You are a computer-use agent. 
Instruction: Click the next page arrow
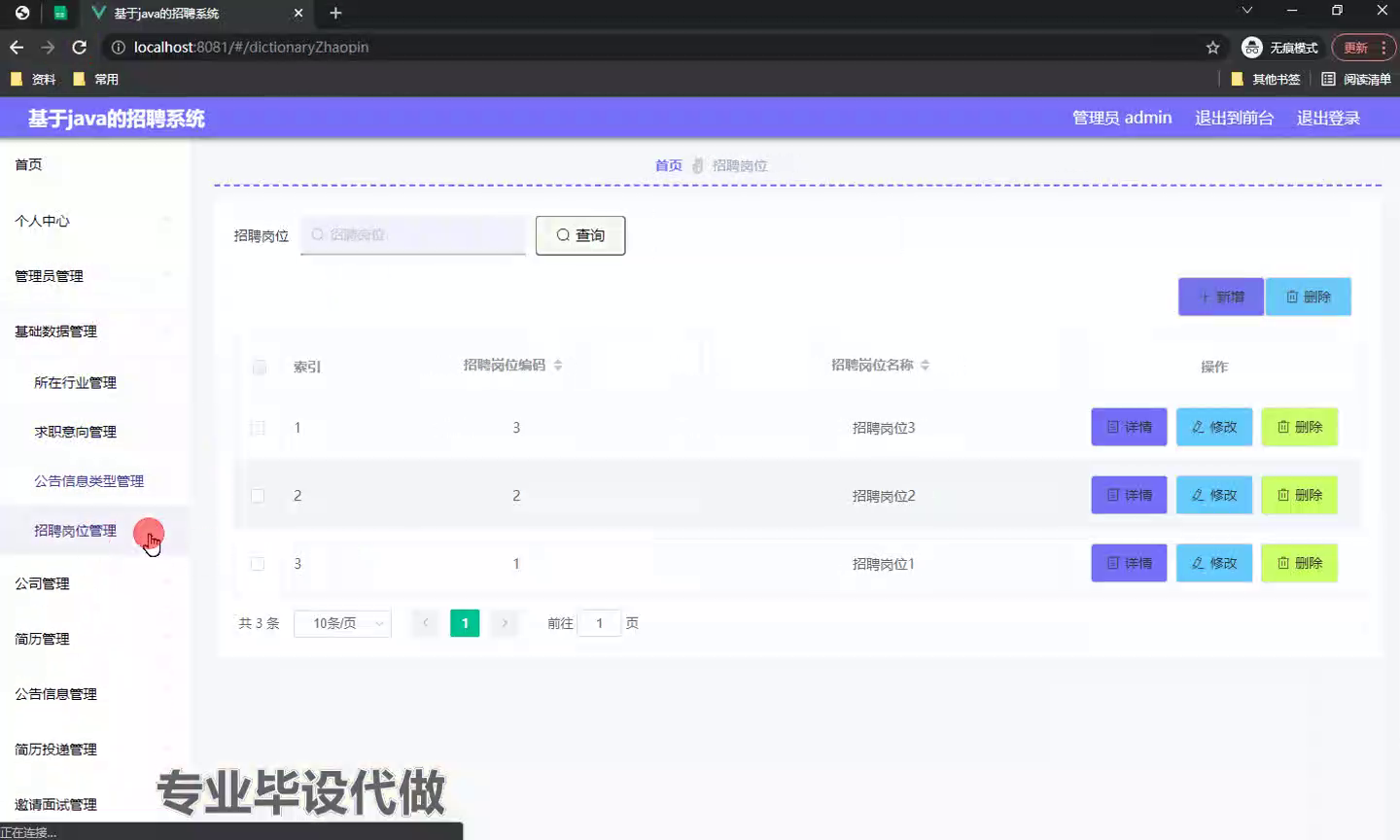[x=505, y=623]
